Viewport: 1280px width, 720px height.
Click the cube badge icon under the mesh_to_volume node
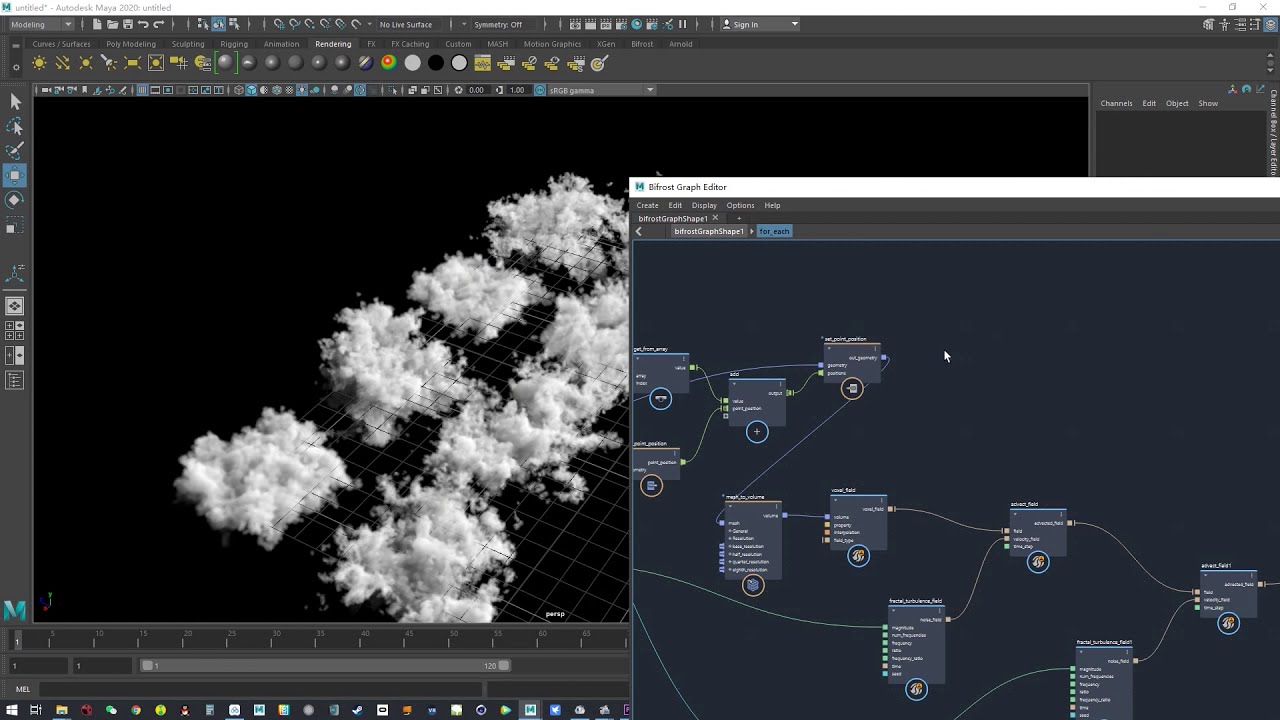coord(752,585)
